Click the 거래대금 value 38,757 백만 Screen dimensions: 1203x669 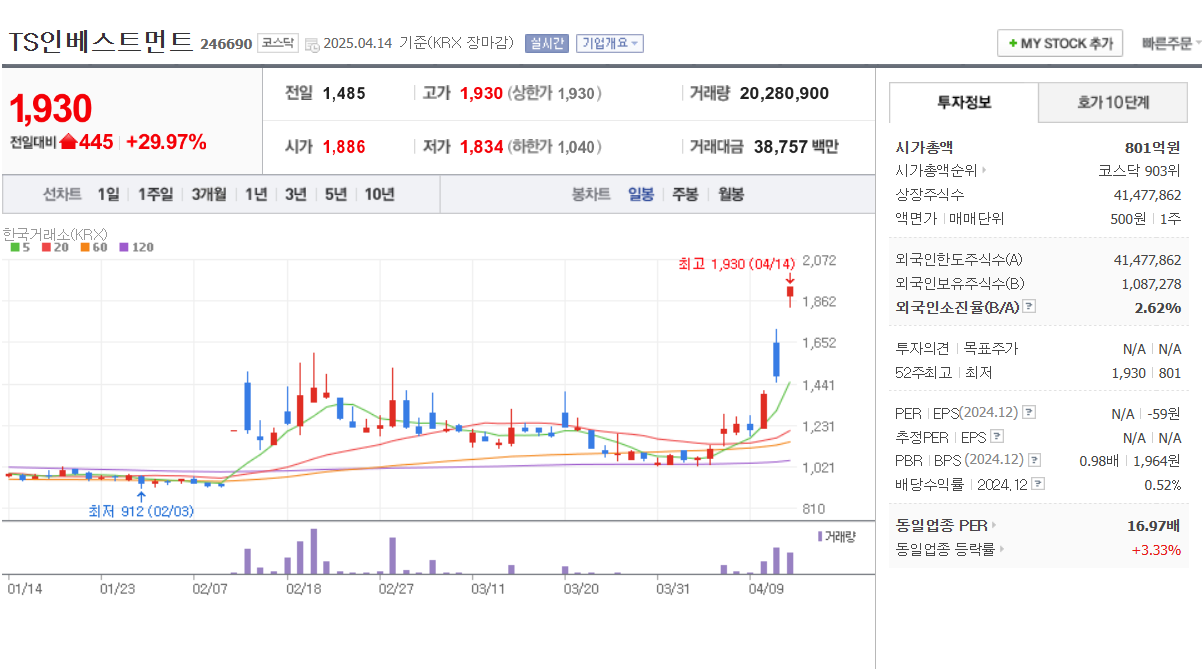[796, 147]
